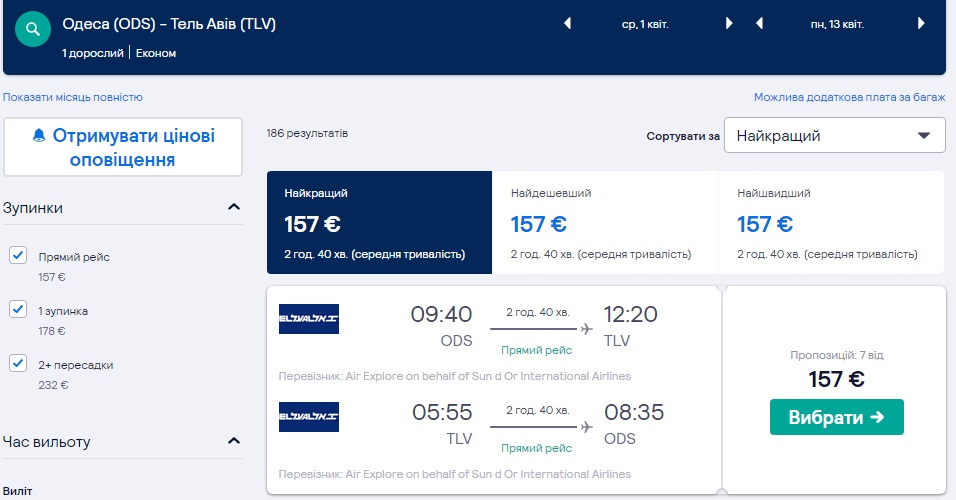This screenshot has width=956, height=500.
Task: Toggle the 1 зупинка checkbox
Action: click(18, 310)
